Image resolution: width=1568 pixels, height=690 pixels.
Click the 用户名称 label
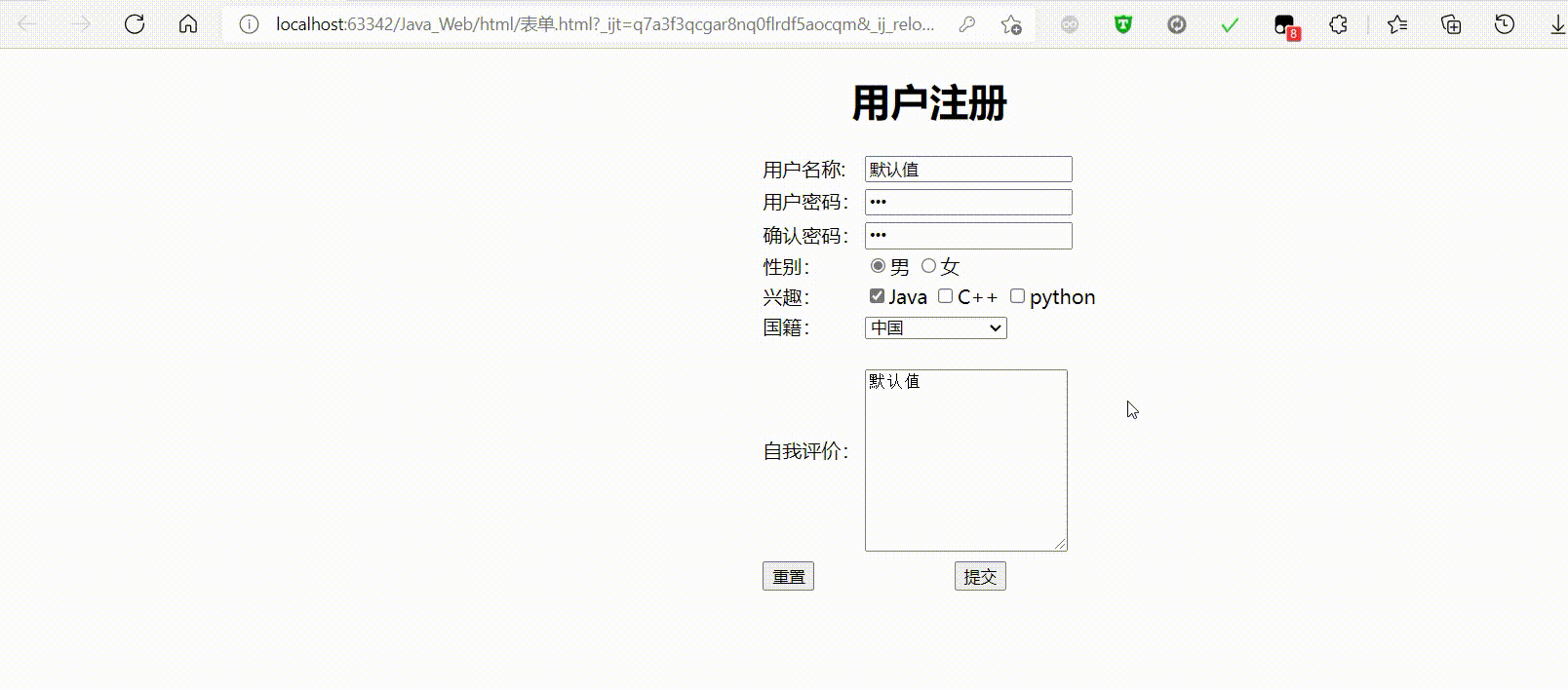tap(804, 170)
